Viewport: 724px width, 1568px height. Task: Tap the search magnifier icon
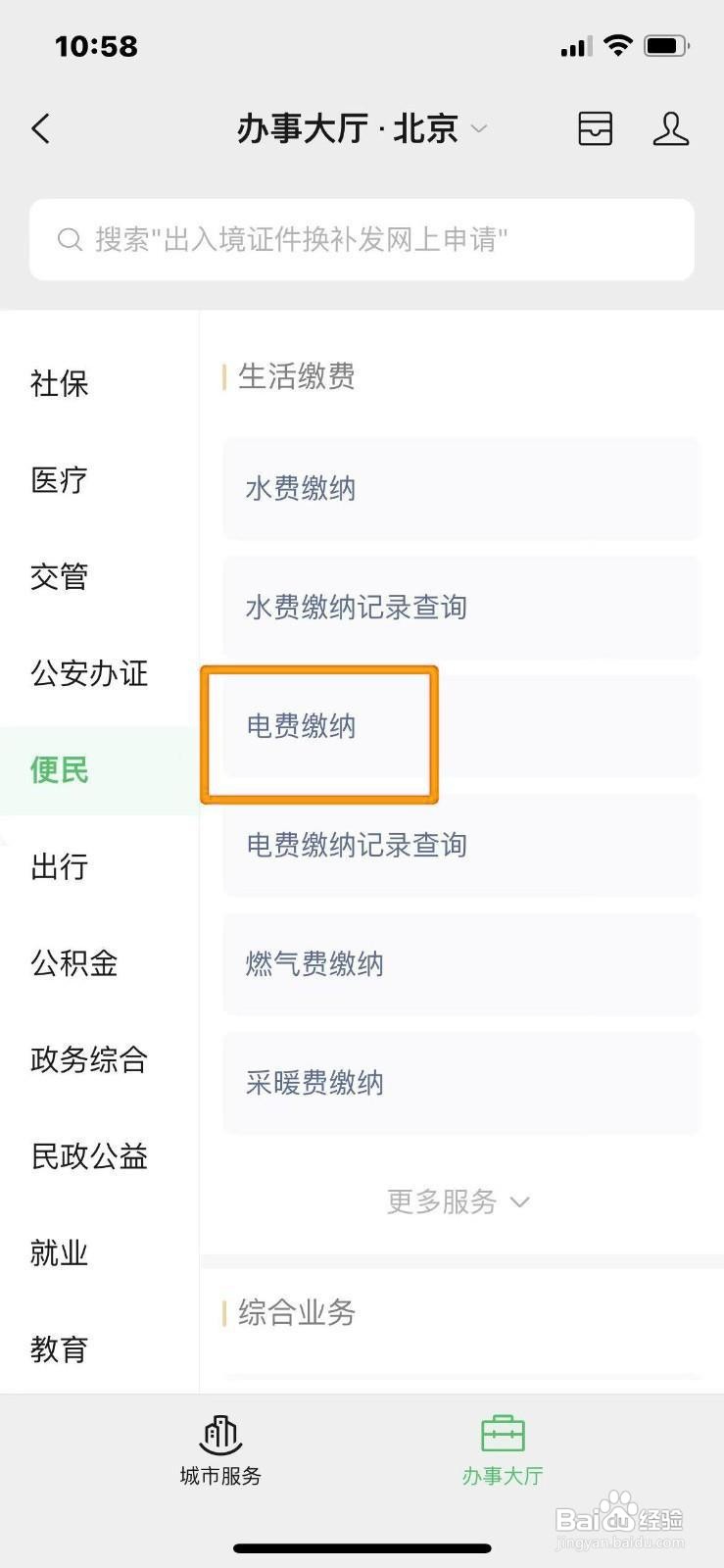tap(70, 240)
